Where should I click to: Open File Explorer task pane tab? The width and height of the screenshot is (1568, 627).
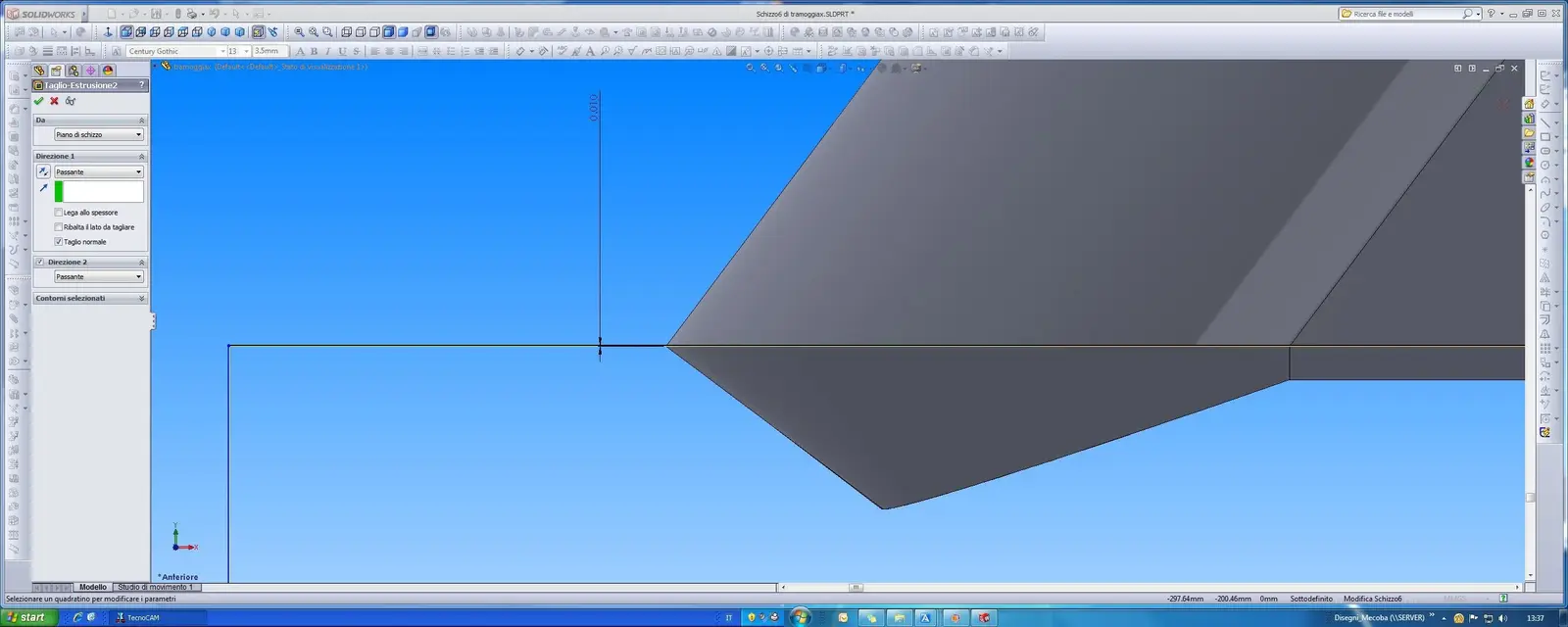tap(1529, 133)
